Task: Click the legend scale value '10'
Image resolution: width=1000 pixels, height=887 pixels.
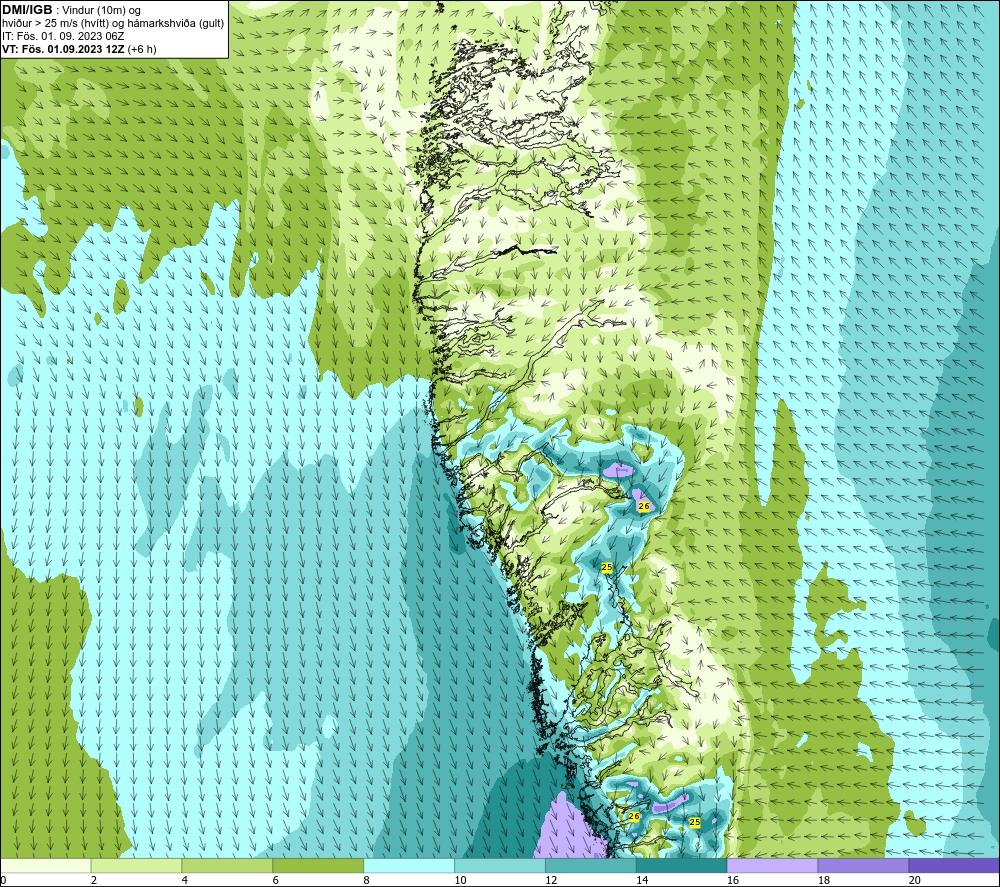Action: [x=460, y=881]
